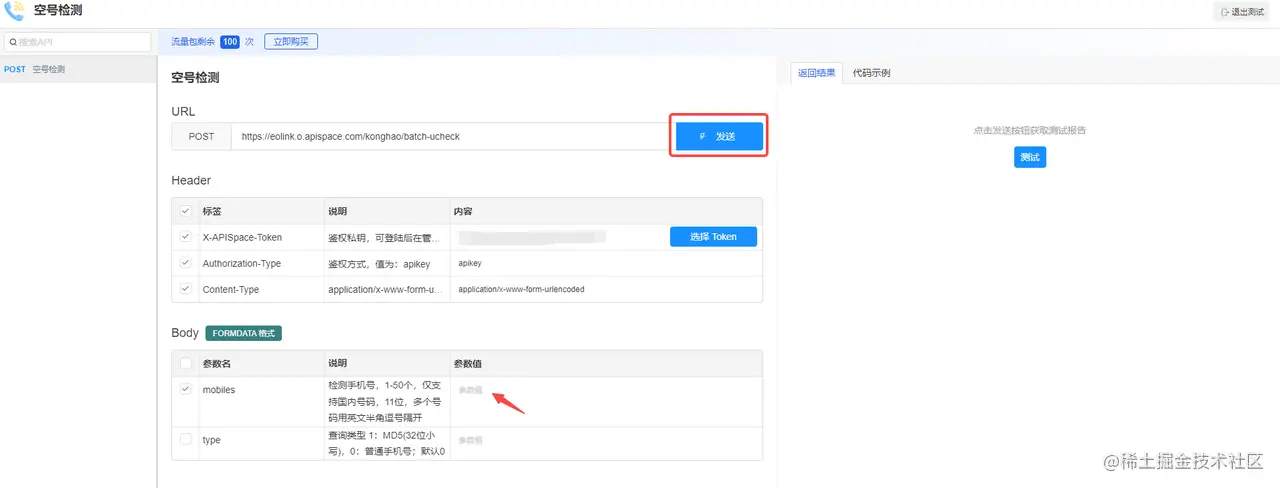Select the POST 空号检测 API in sidebar
1280x488 pixels.
click(x=78, y=70)
